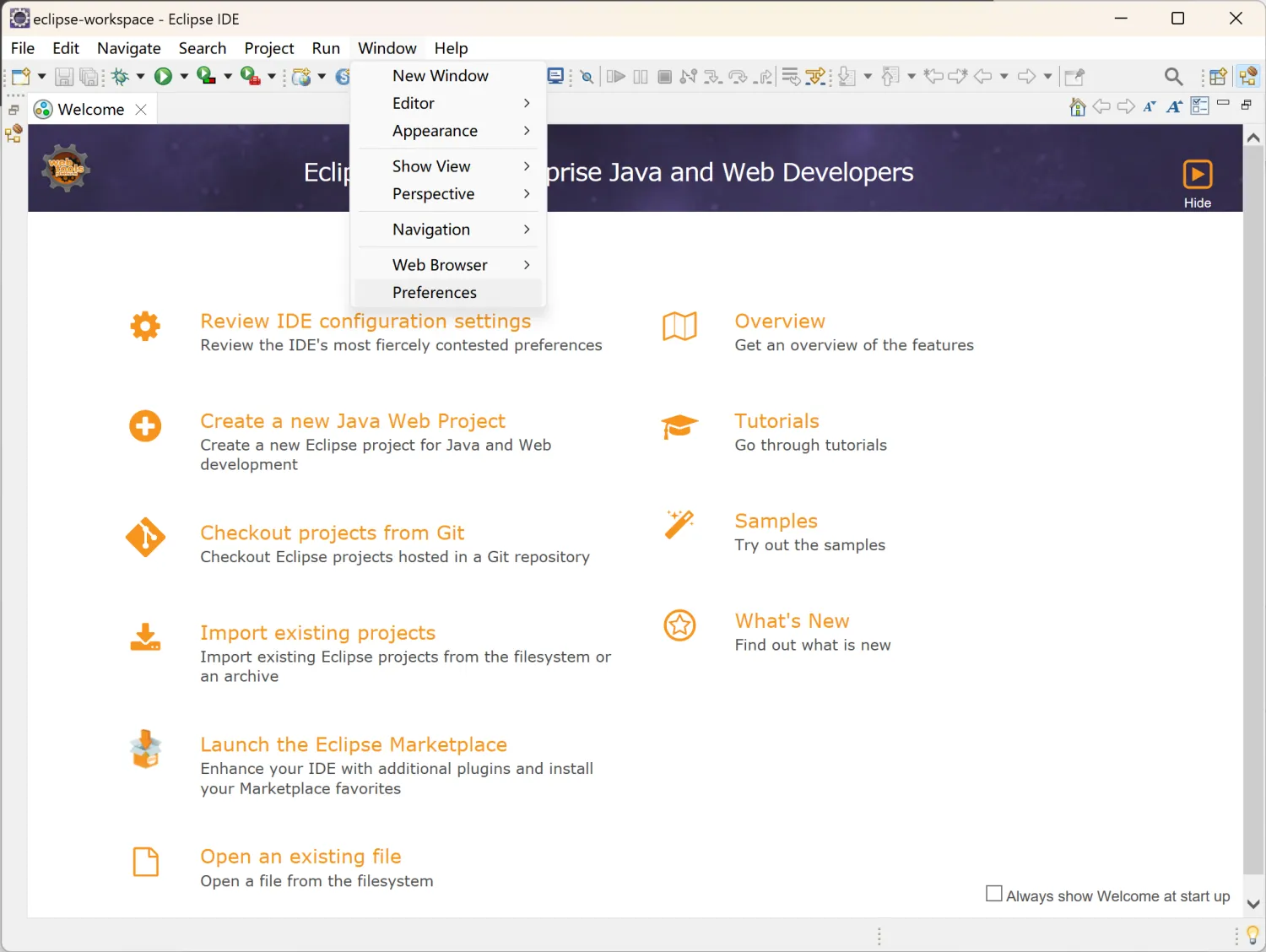1266x952 pixels.
Task: Close the Welcome tab
Action: (x=141, y=110)
